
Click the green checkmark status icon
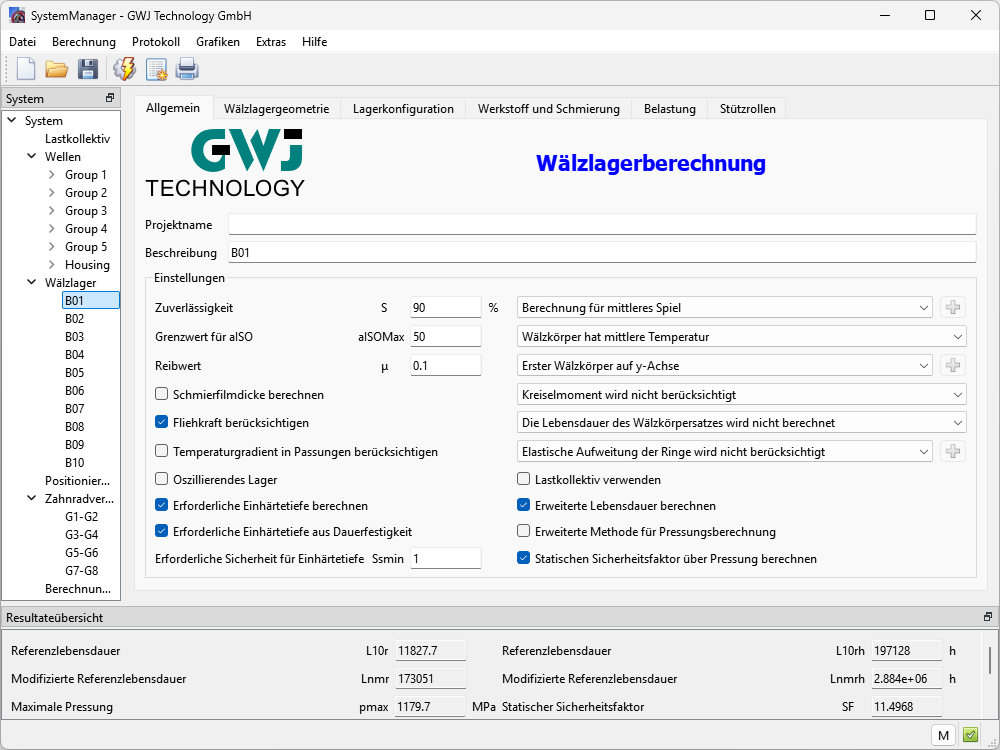coord(970,735)
